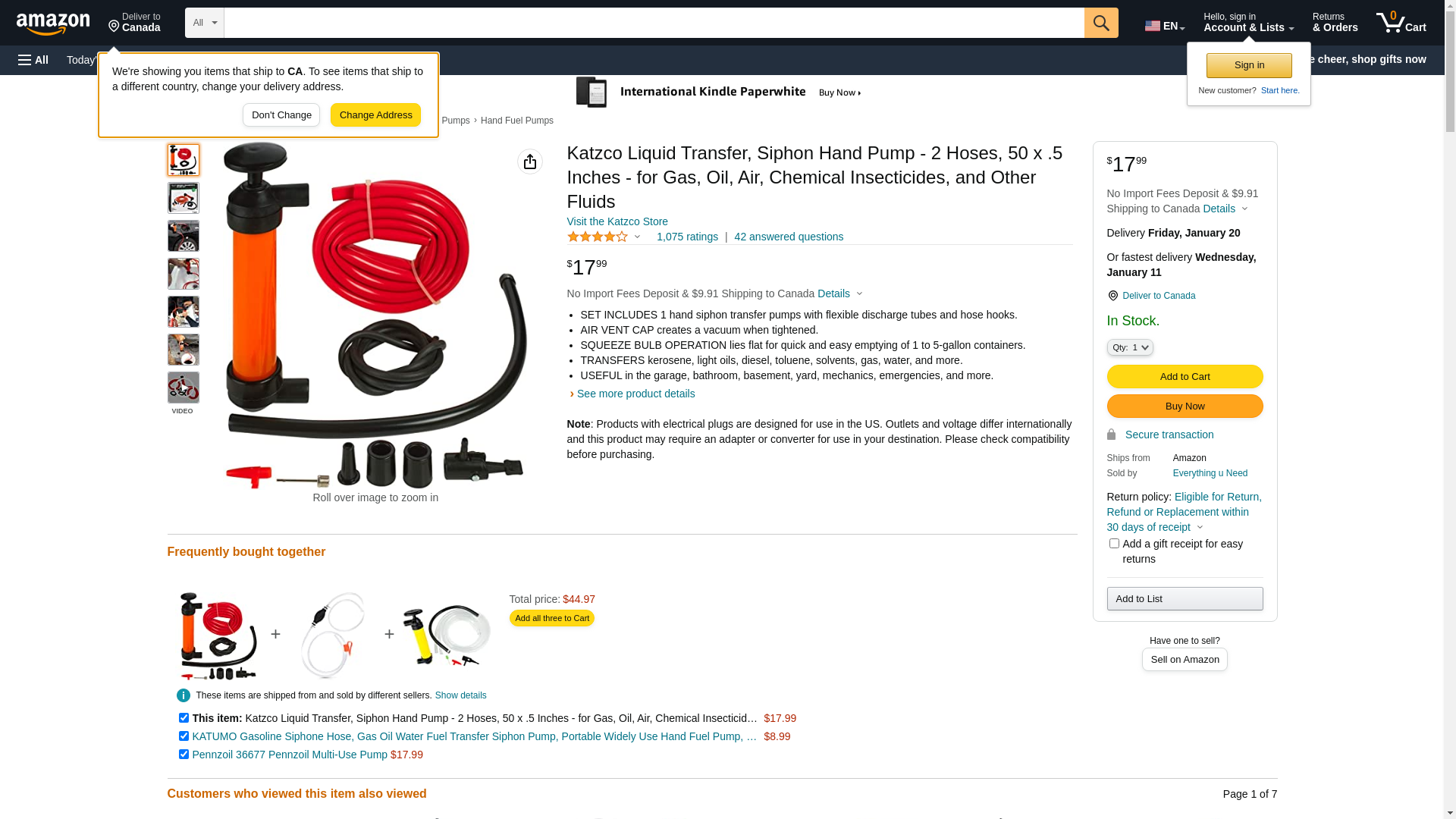1456x819 pixels.
Task: Click the Add to Cart button
Action: pyautogui.click(x=1185, y=377)
